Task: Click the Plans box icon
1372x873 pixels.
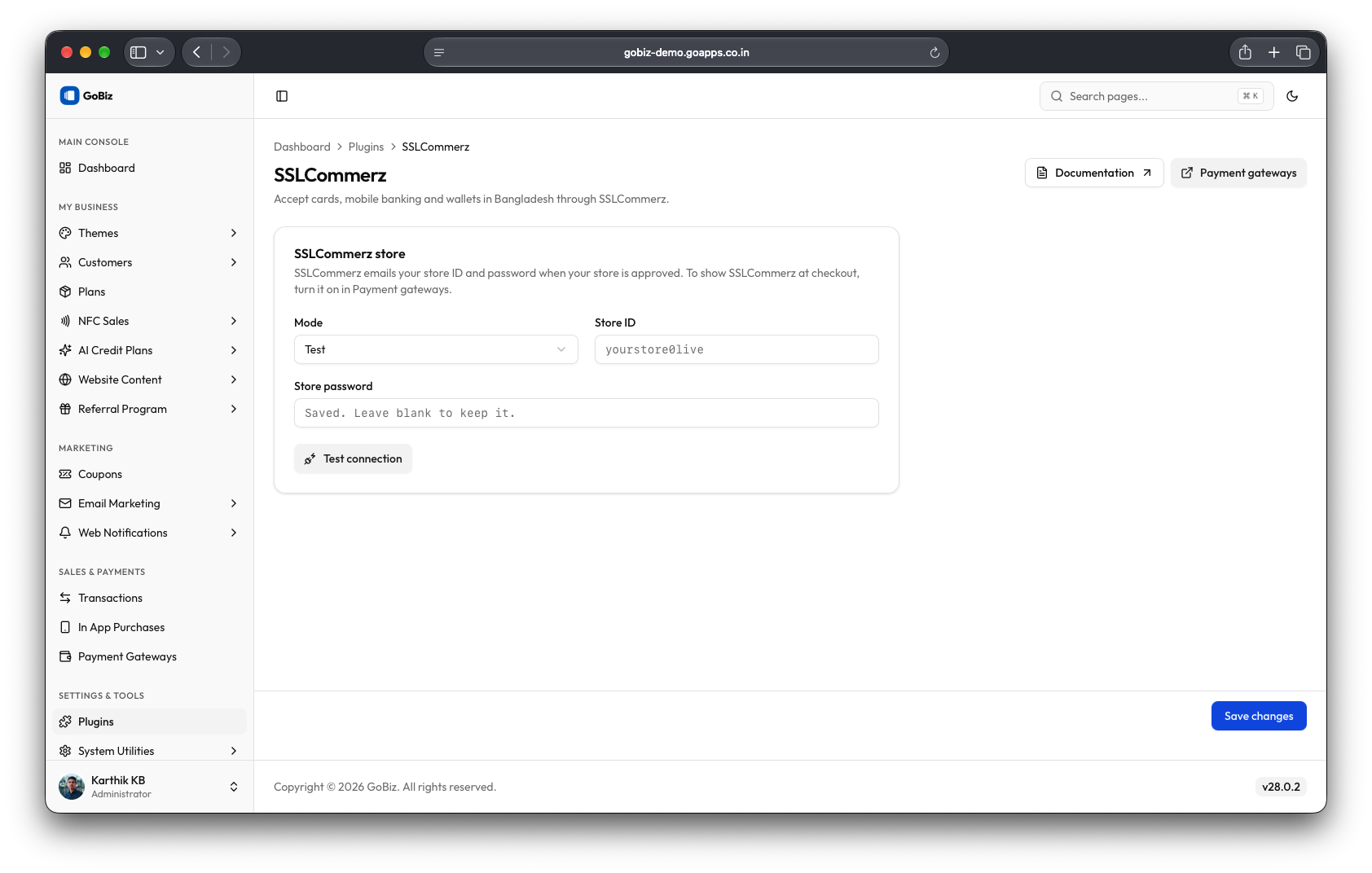Action: (65, 292)
